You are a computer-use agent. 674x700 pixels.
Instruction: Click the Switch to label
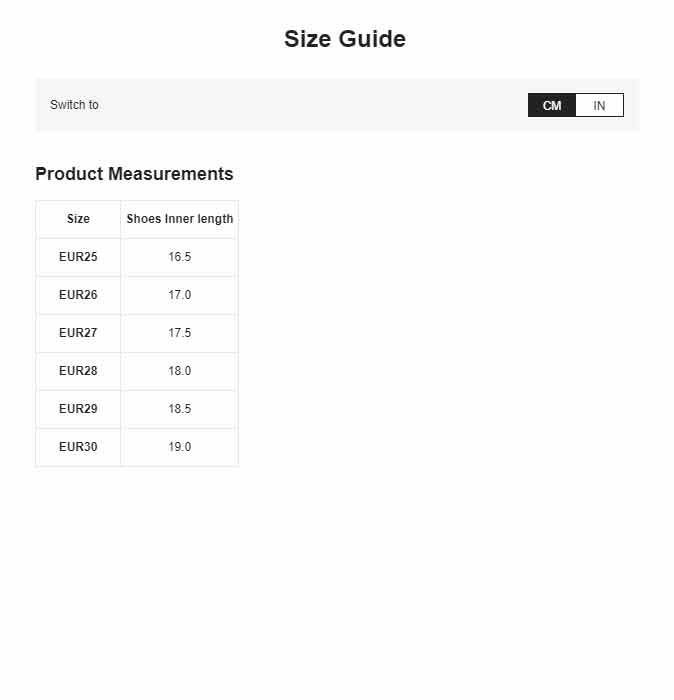coord(74,105)
